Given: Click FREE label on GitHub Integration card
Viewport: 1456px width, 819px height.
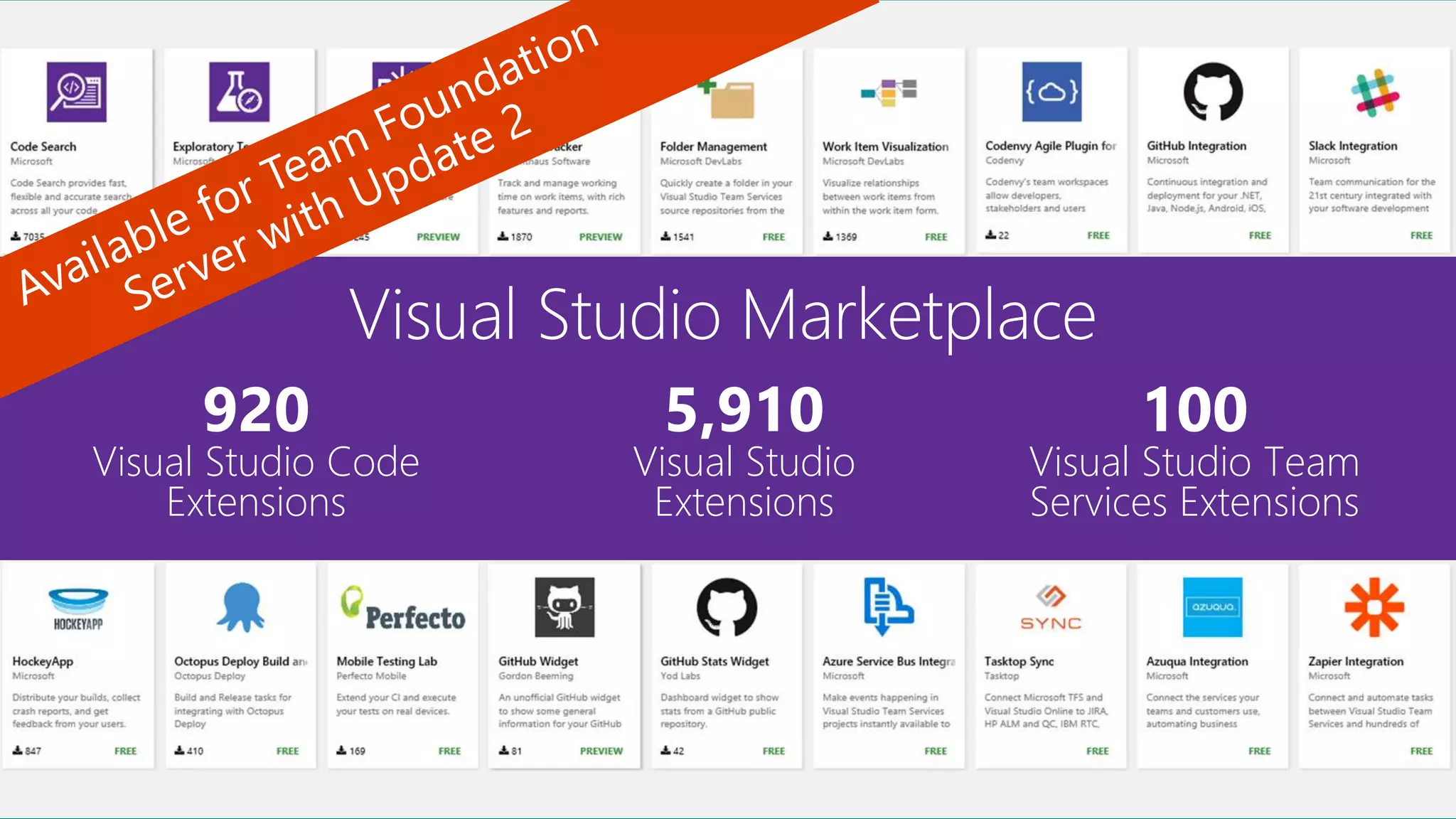Looking at the screenshot, I should (1260, 235).
